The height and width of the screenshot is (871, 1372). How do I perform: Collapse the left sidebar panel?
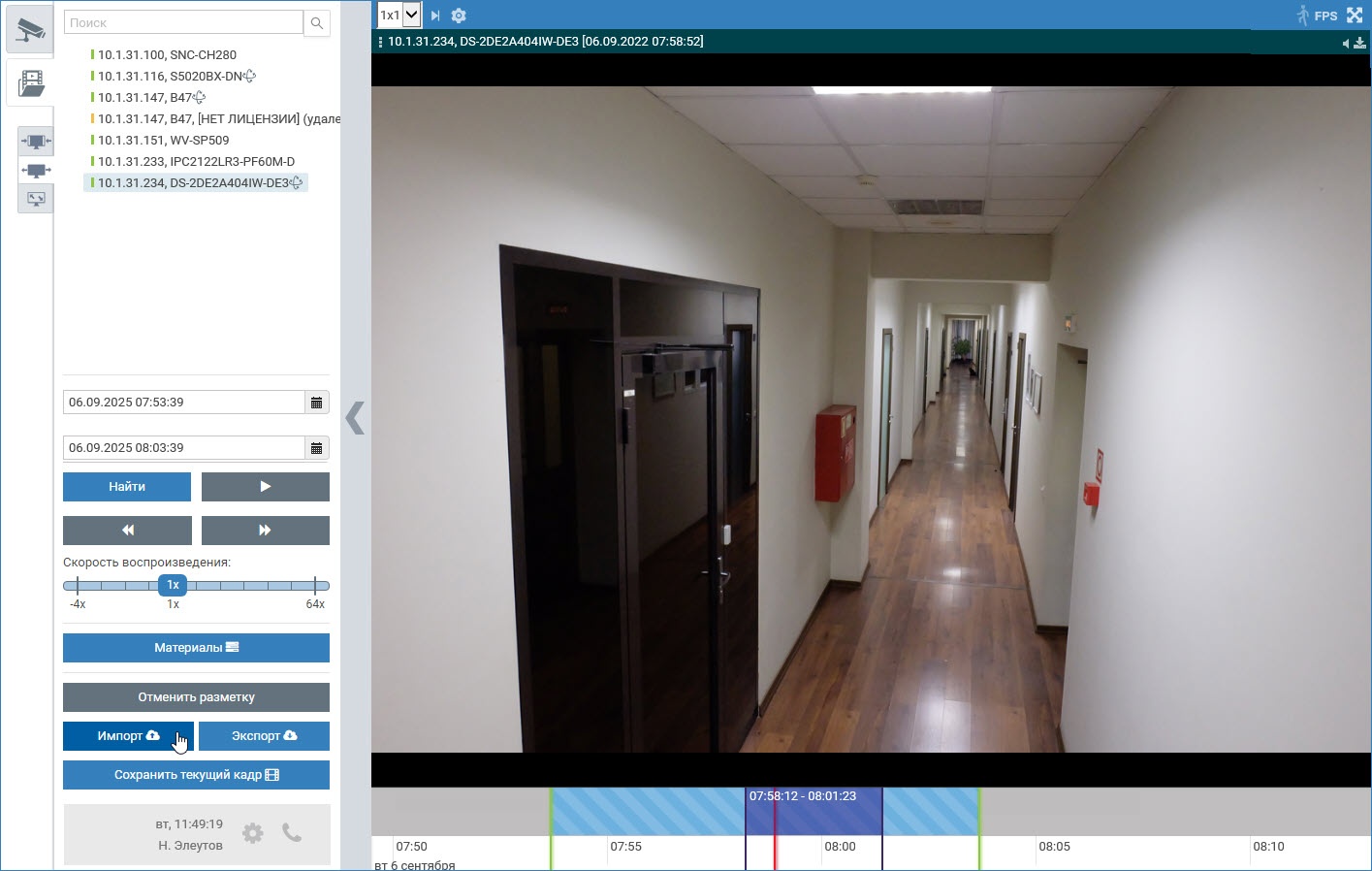(355, 418)
